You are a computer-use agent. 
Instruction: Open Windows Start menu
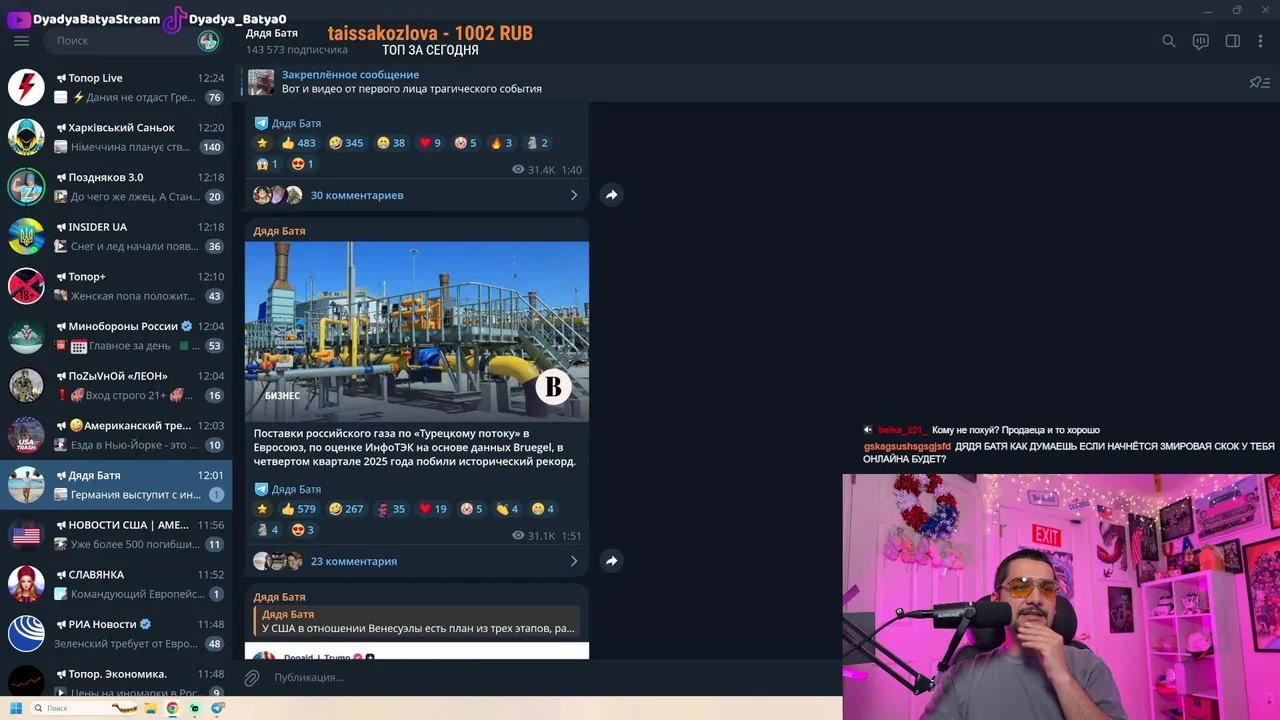coord(15,708)
